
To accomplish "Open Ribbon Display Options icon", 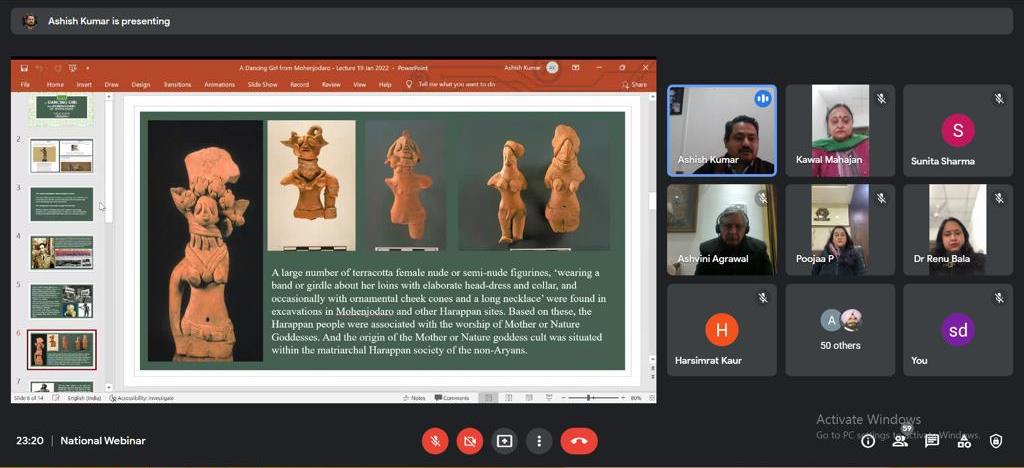I will [x=575, y=67].
